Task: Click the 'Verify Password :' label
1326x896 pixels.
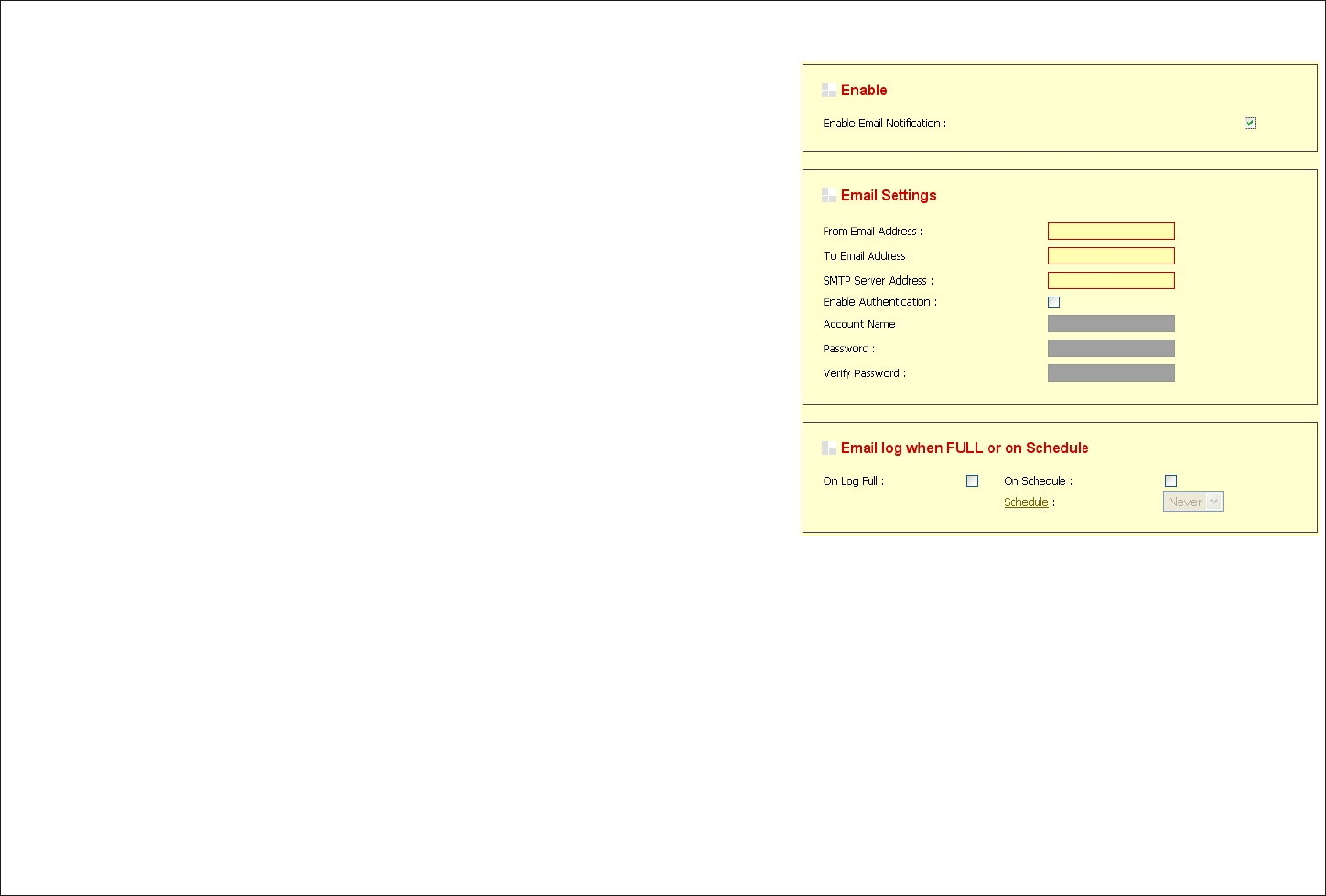Action: (x=864, y=373)
